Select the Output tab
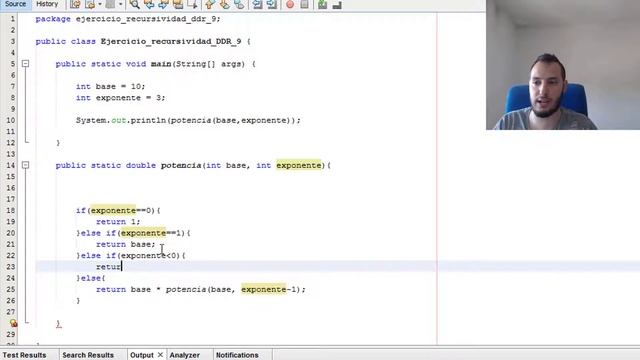640x360 pixels. coord(142,355)
